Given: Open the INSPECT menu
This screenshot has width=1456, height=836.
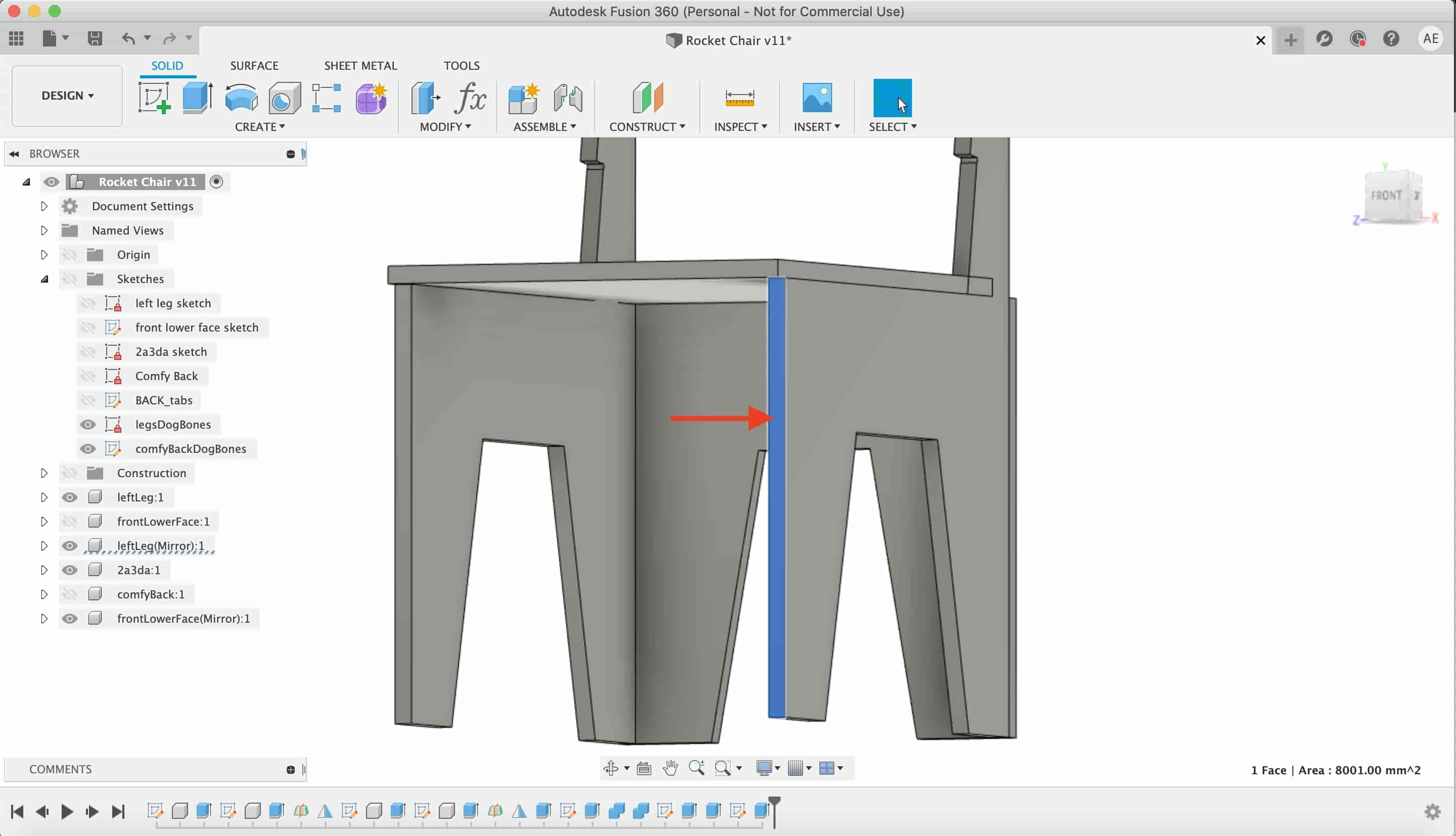Looking at the screenshot, I should (741, 126).
